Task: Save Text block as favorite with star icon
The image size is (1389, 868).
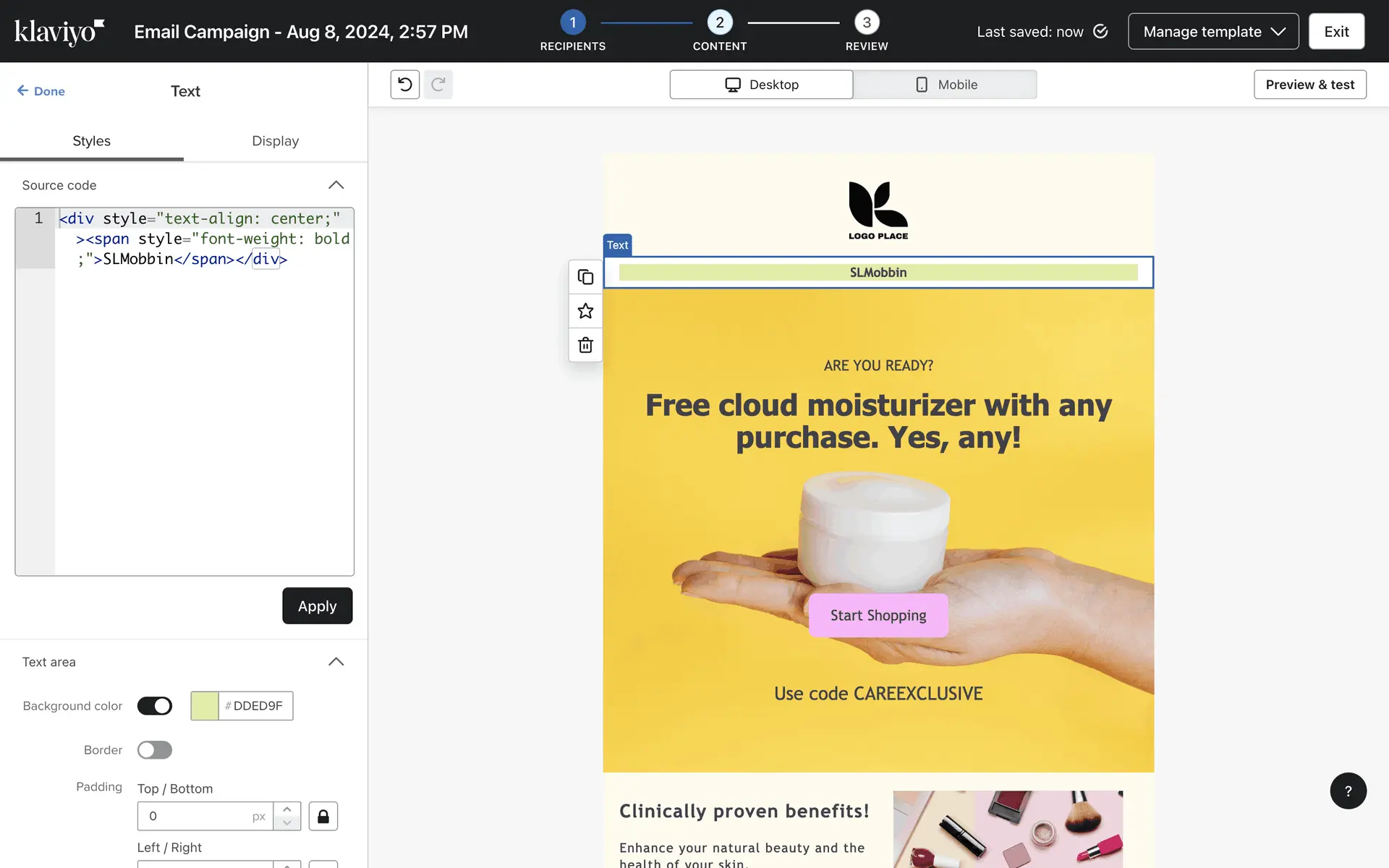Action: point(585,311)
